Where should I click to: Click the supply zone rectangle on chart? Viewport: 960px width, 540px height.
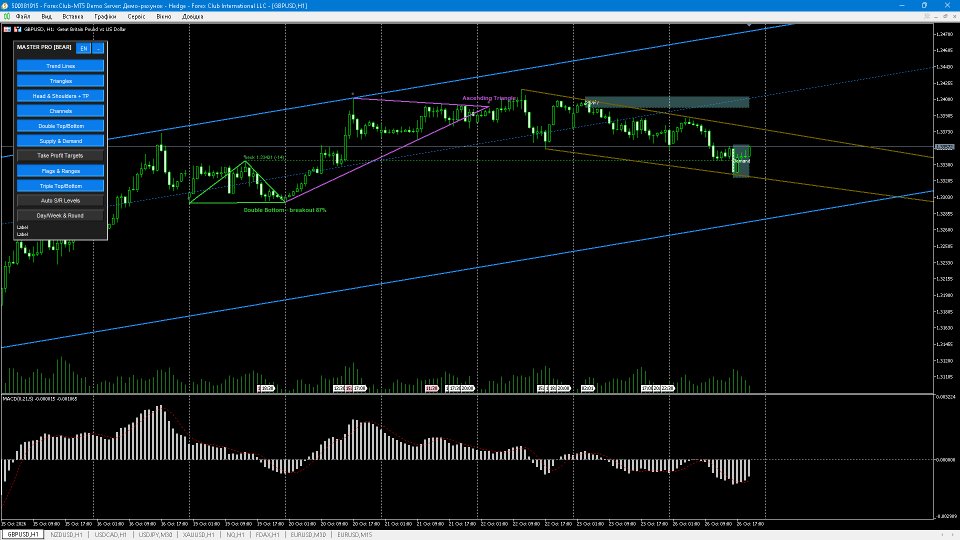[x=667, y=102]
